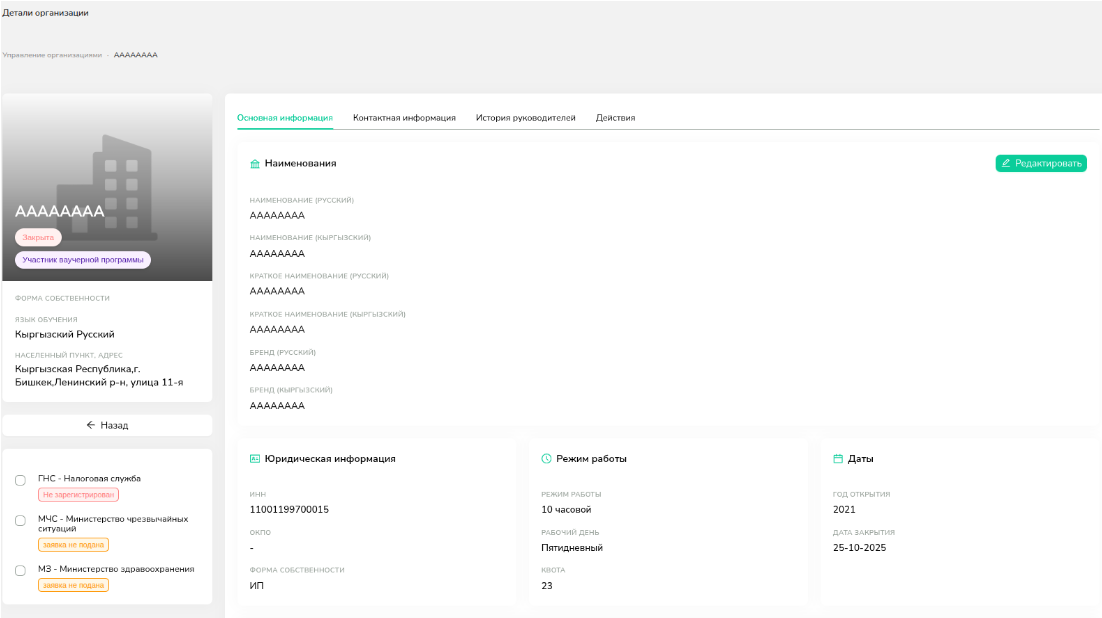
Task: Click the AAAAAAAA title on the organization card
Action: point(60,211)
